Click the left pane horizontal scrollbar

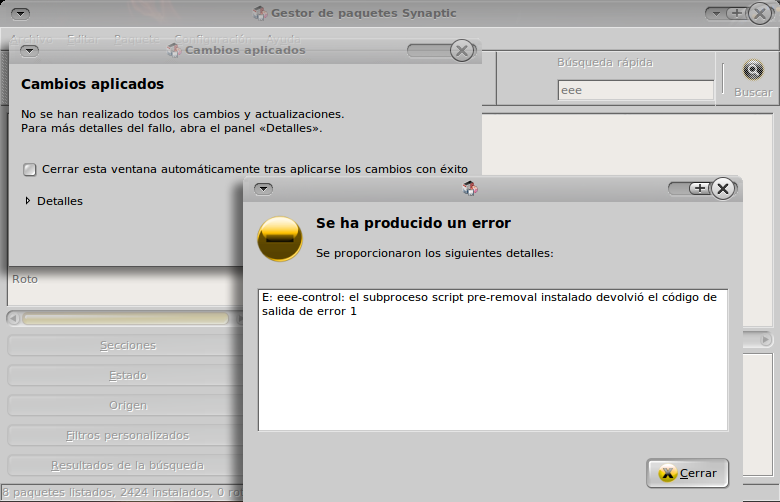[125, 318]
